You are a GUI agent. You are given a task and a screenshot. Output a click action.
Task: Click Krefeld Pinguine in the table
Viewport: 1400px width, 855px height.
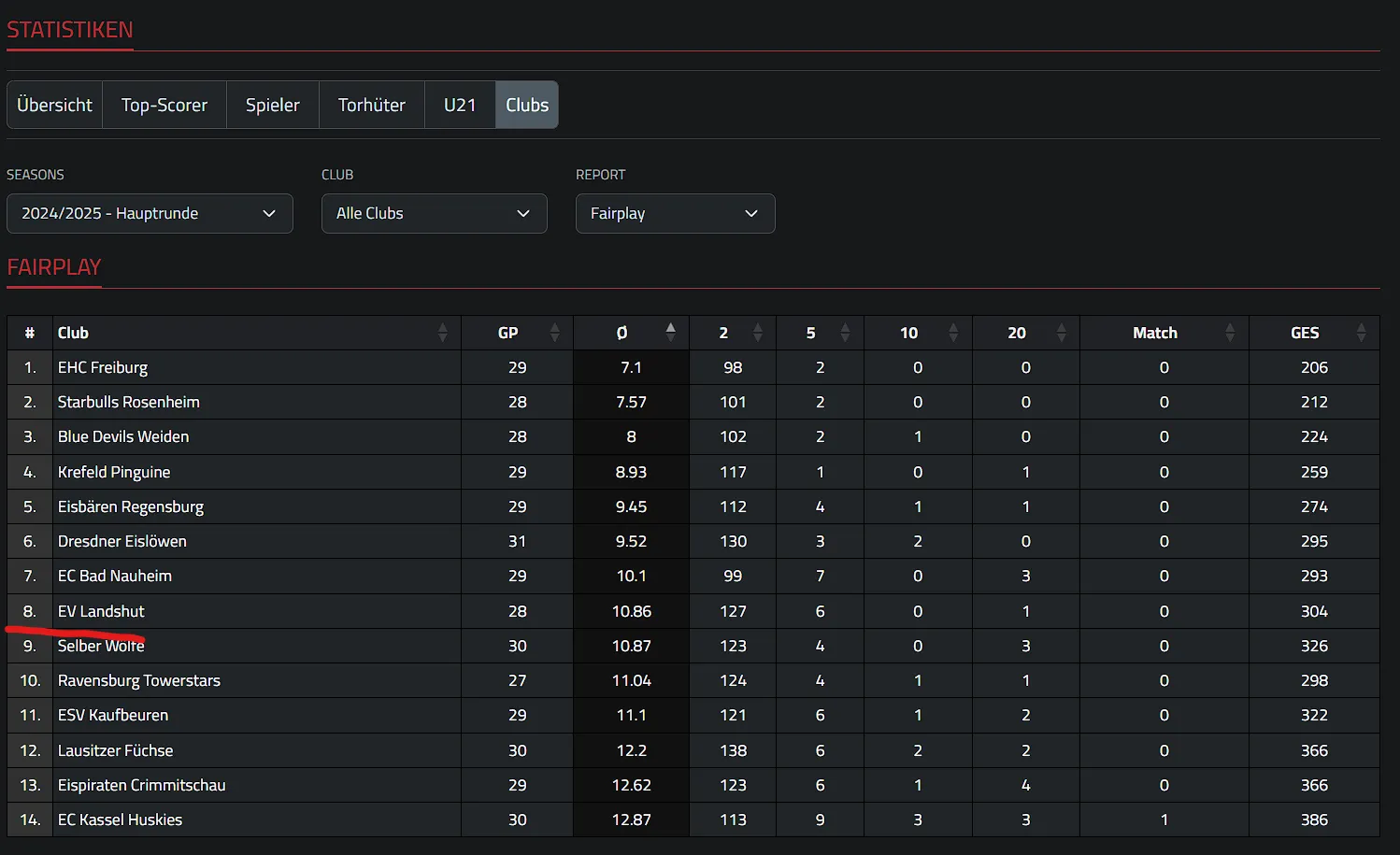(x=114, y=472)
